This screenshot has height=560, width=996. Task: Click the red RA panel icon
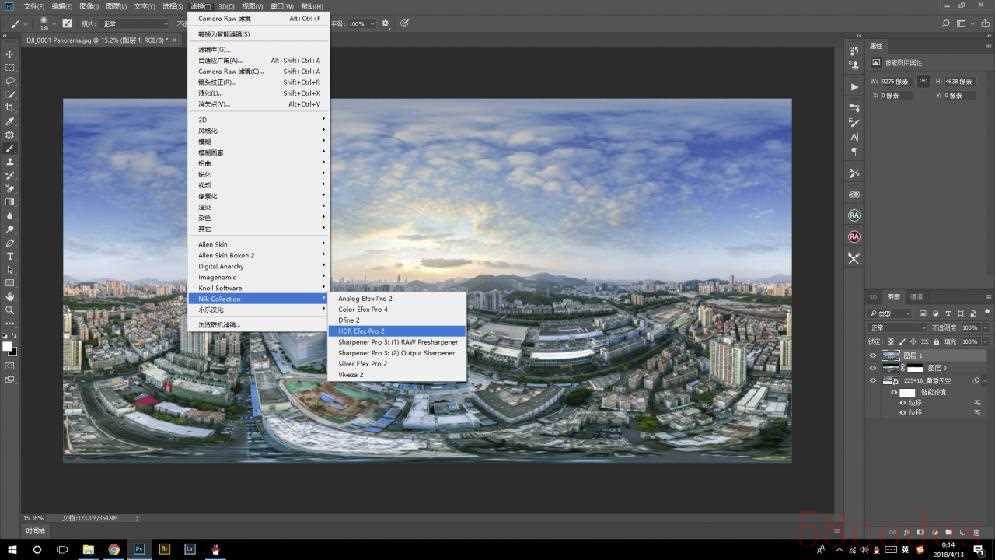pos(854,237)
